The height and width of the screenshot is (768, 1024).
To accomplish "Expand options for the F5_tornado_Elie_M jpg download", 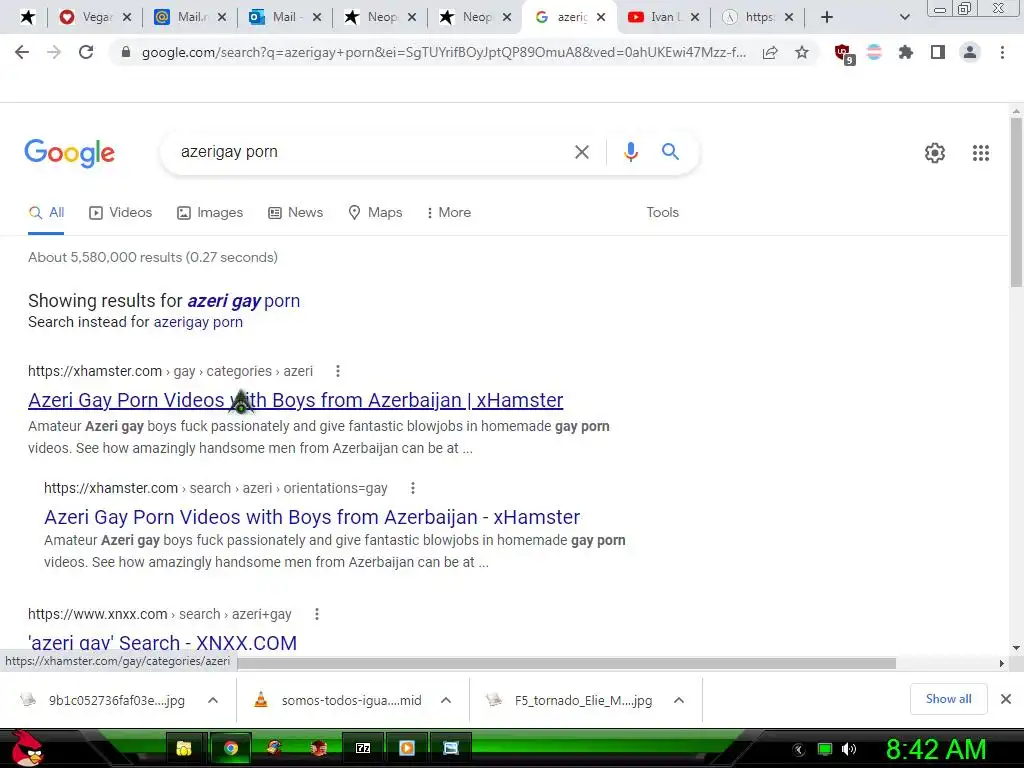I will click(679, 700).
